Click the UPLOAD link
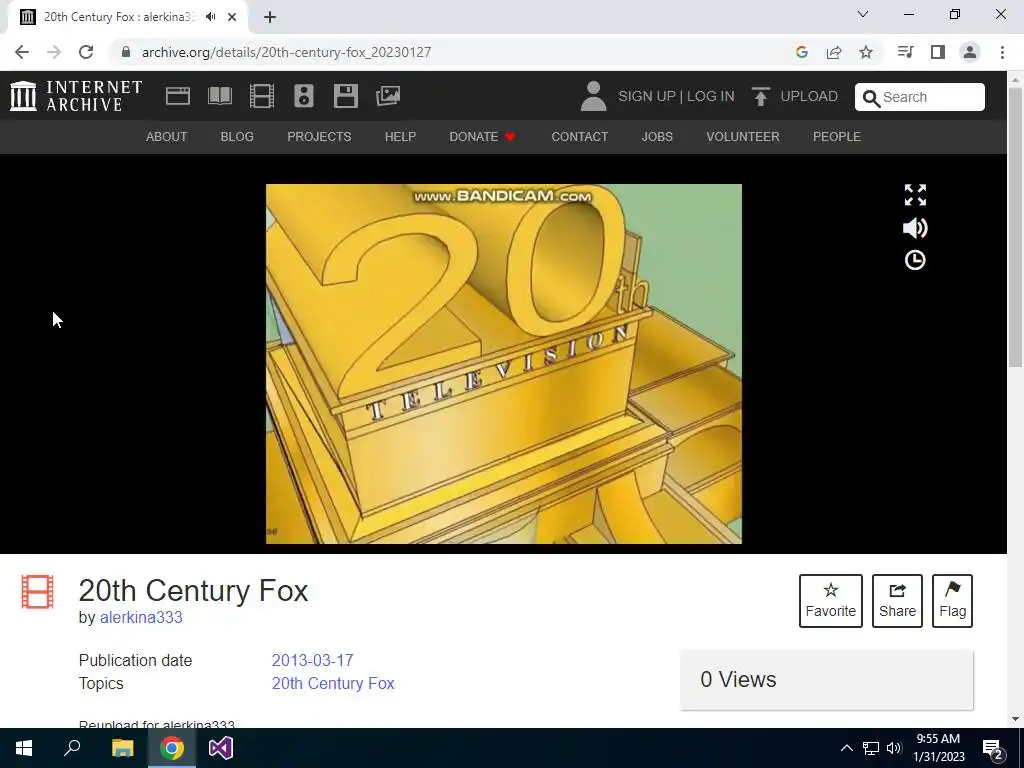The height and width of the screenshot is (768, 1024). tap(809, 96)
